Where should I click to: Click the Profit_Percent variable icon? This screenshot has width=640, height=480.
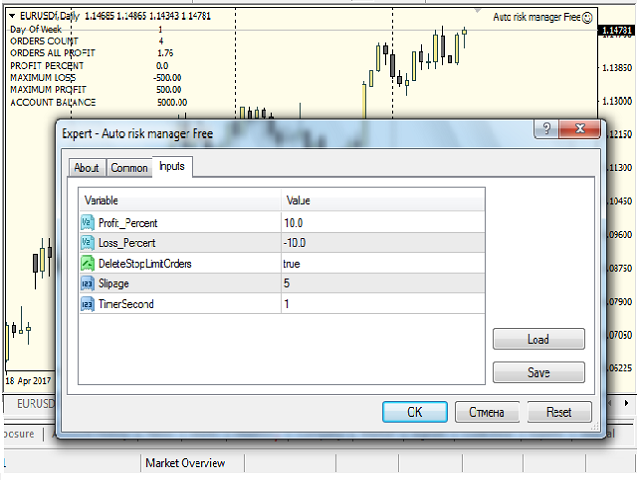(87, 222)
